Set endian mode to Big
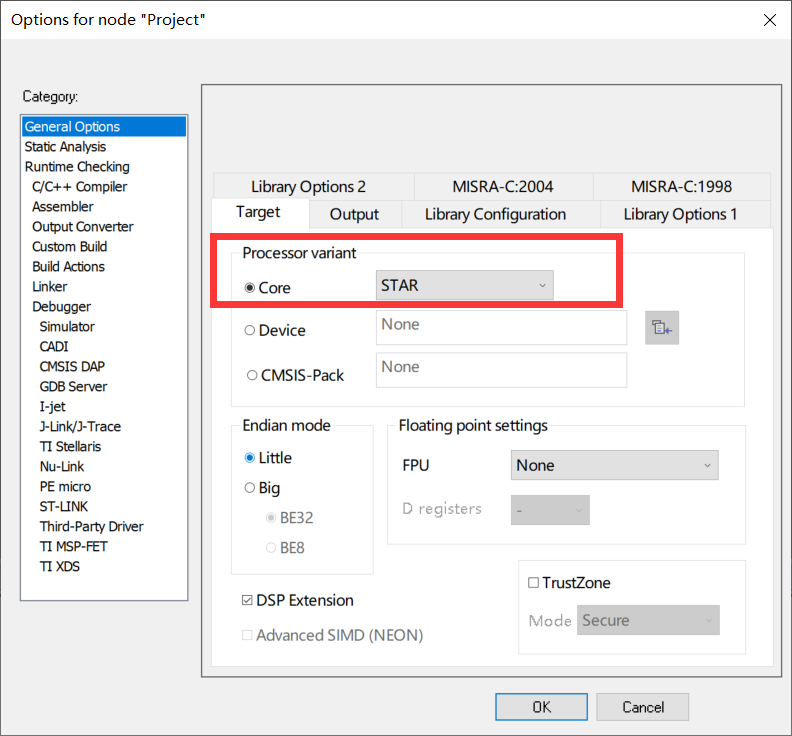792x736 pixels. (250, 488)
